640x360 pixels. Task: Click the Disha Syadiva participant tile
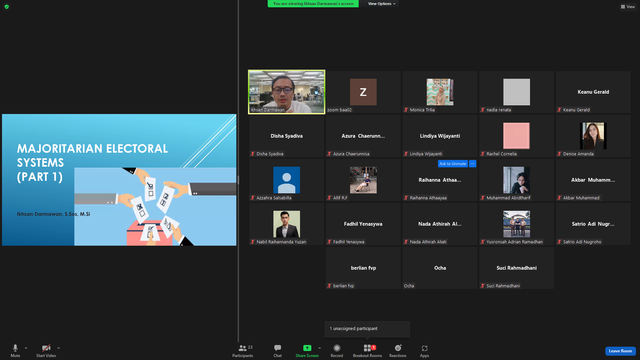tap(287, 136)
